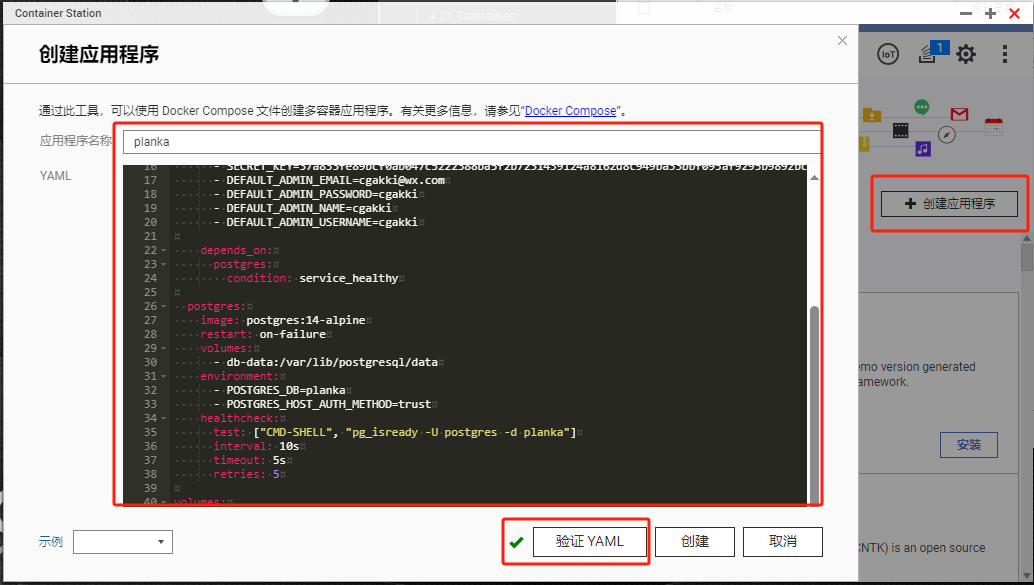Click the green chat bubble icon in the banner

921,107
